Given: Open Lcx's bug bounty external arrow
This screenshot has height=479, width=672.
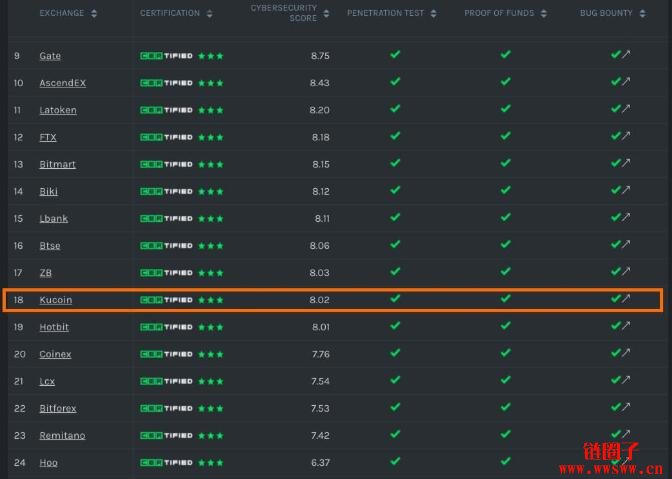Looking at the screenshot, I should coord(626,380).
